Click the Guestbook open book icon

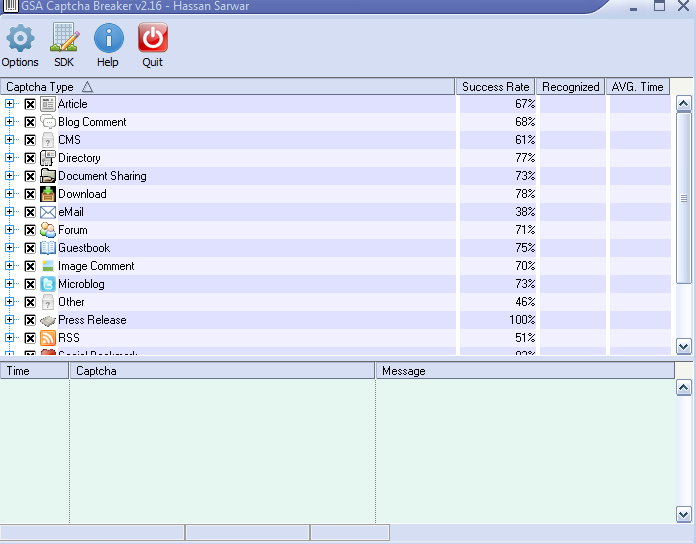(48, 248)
